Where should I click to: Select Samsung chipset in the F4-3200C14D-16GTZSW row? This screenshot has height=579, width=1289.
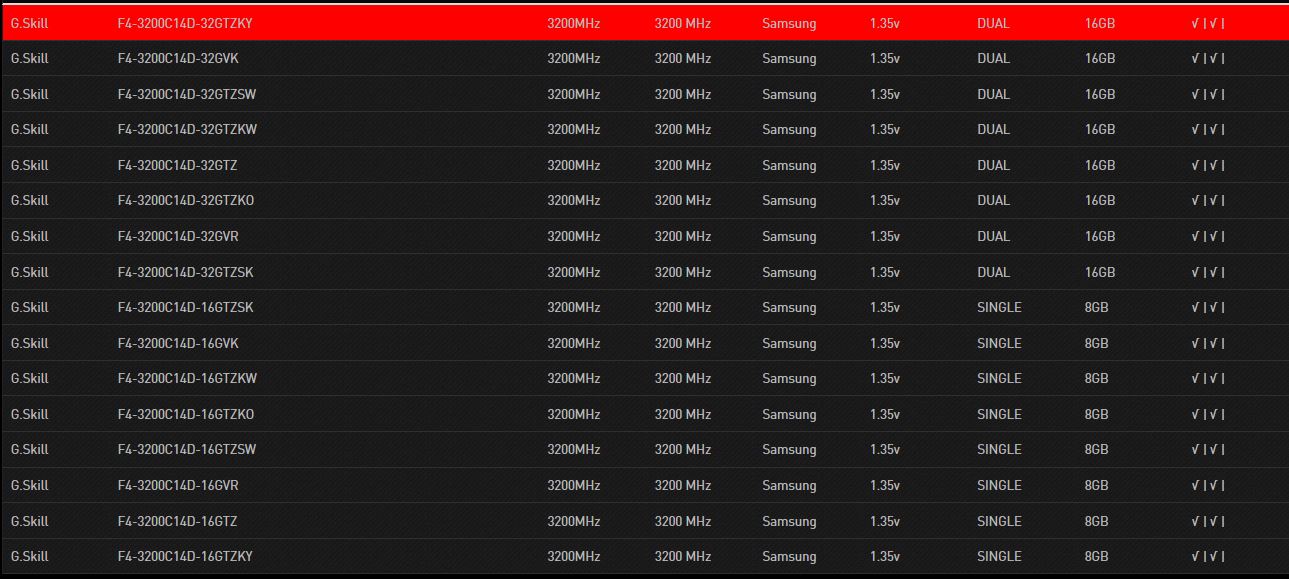click(789, 449)
